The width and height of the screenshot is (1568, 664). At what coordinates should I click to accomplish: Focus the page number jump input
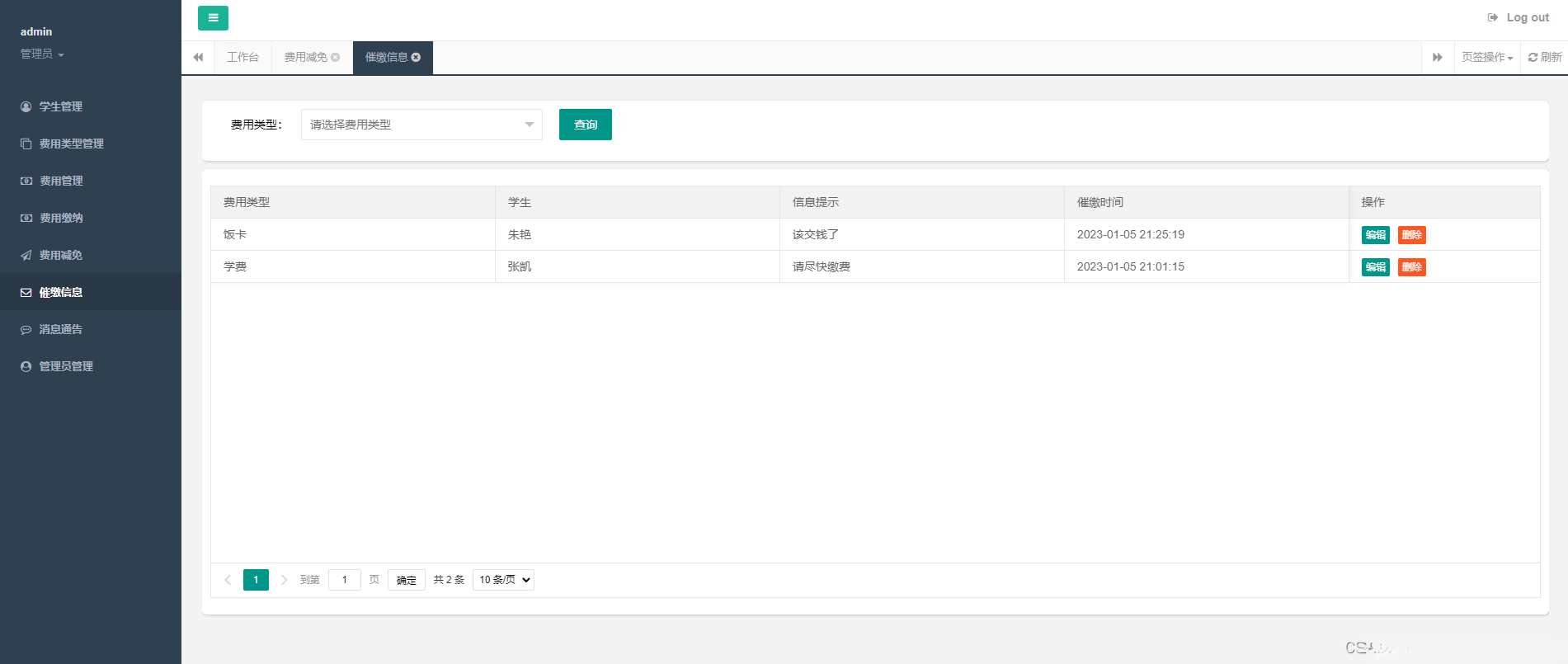pyautogui.click(x=345, y=580)
